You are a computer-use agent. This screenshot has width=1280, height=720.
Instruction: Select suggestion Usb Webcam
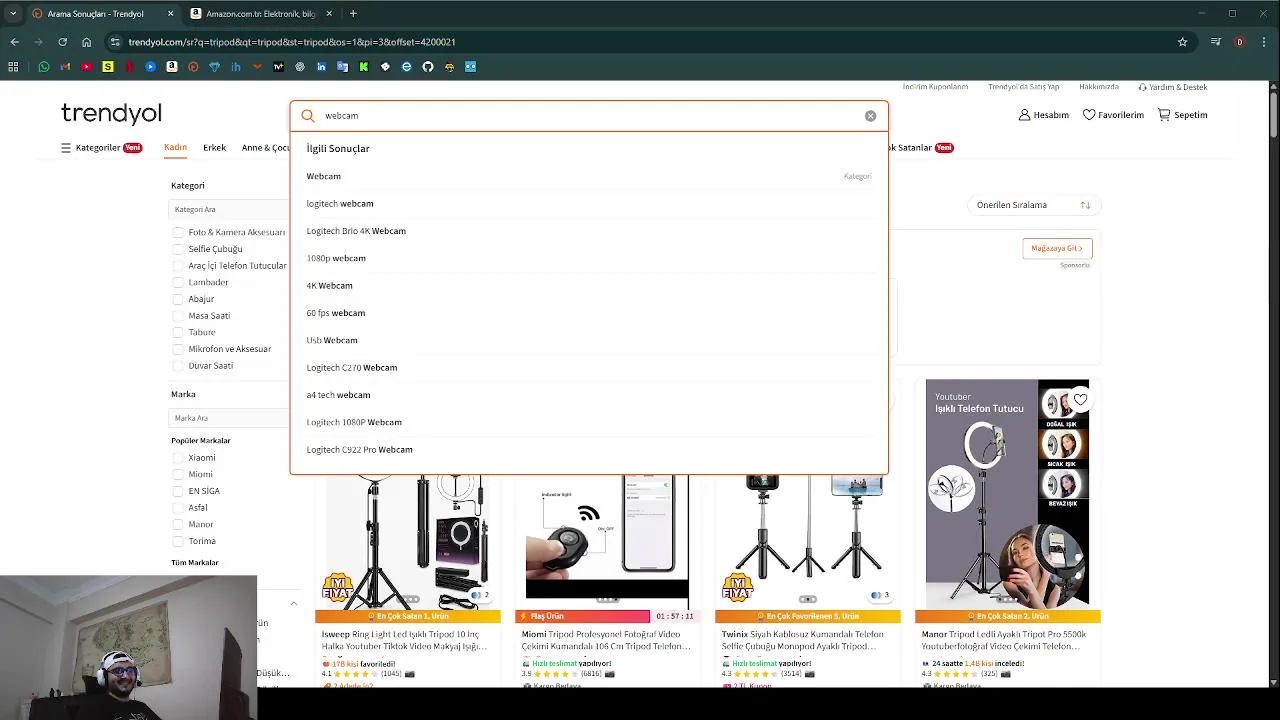[x=589, y=340]
